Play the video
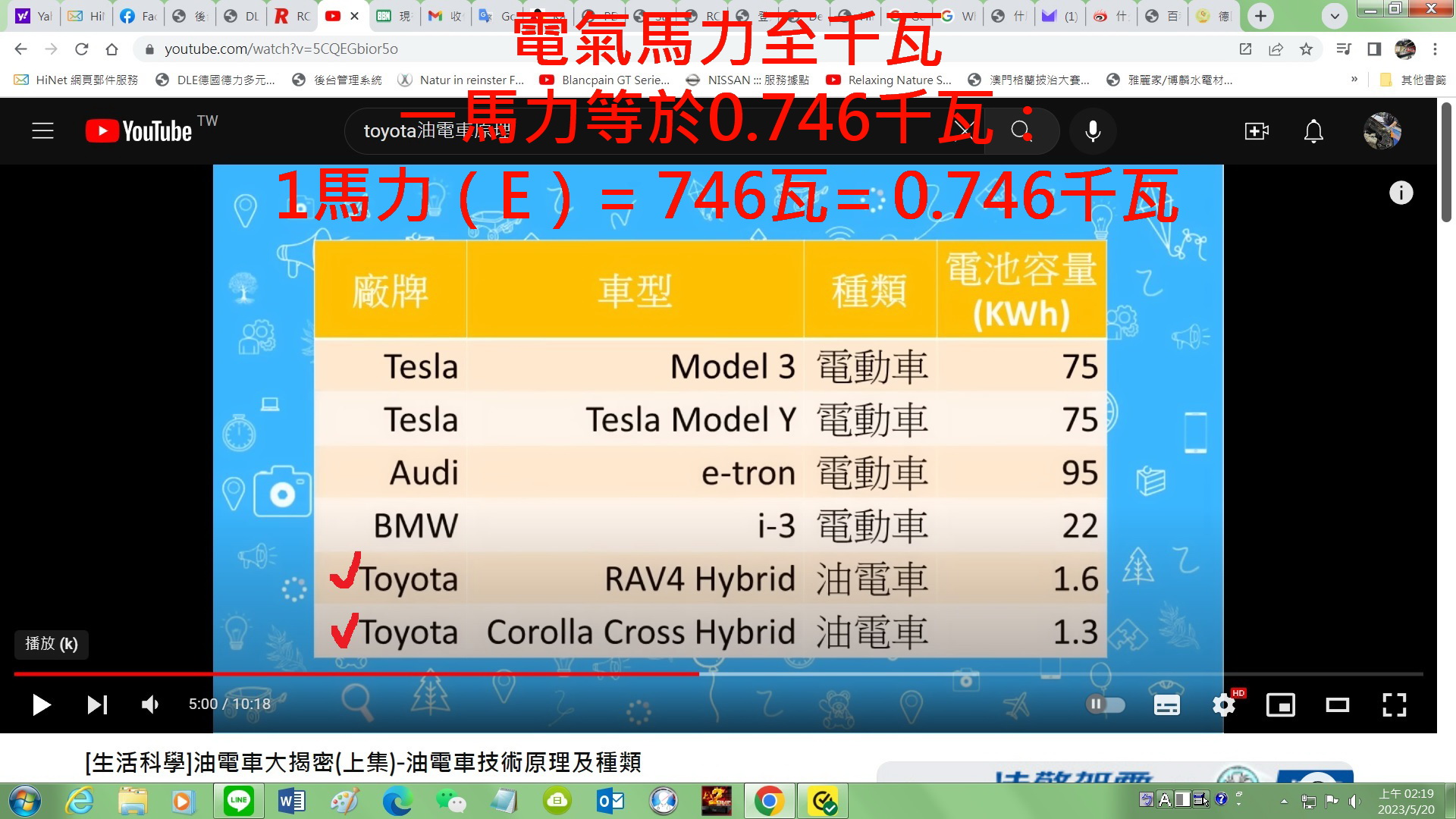Viewport: 1456px width, 819px height. [x=41, y=704]
